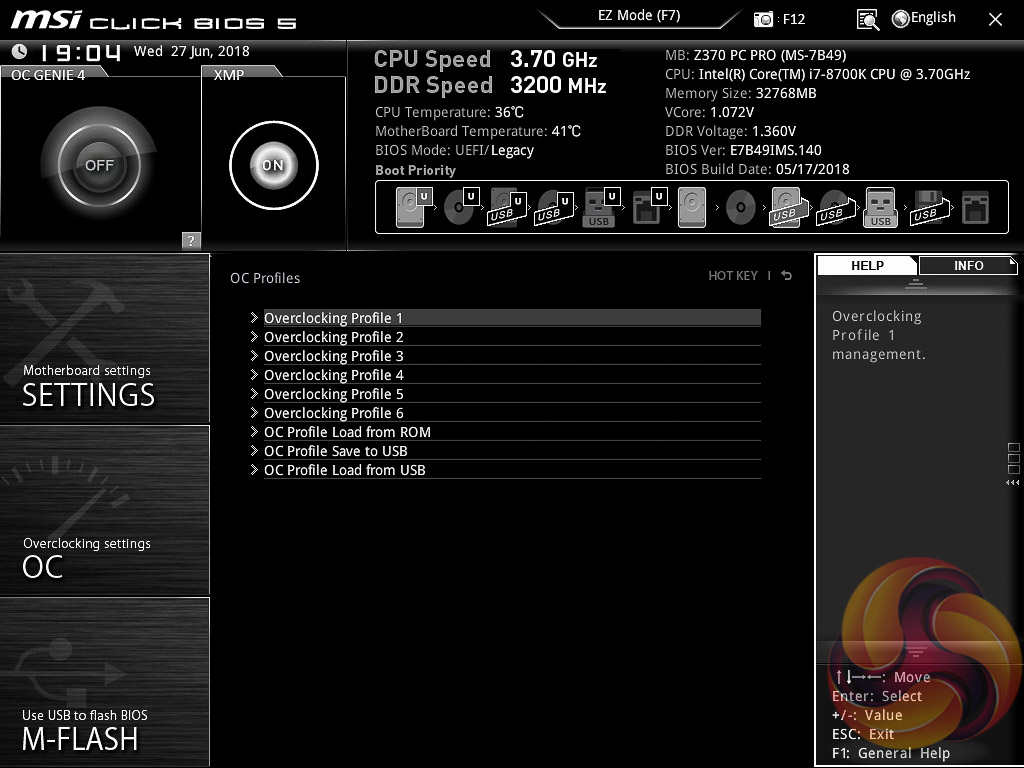Open the M-FLASH BIOS flashing section
Image resolution: width=1024 pixels, height=768 pixels.
pyautogui.click(x=104, y=682)
